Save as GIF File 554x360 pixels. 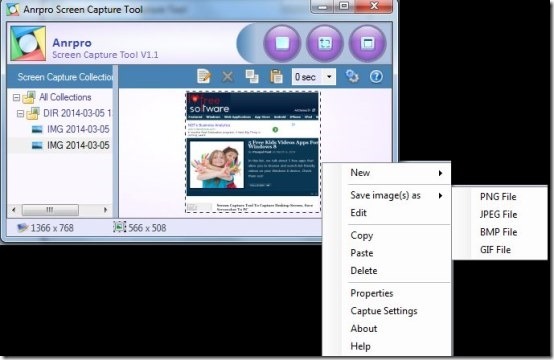500,250
